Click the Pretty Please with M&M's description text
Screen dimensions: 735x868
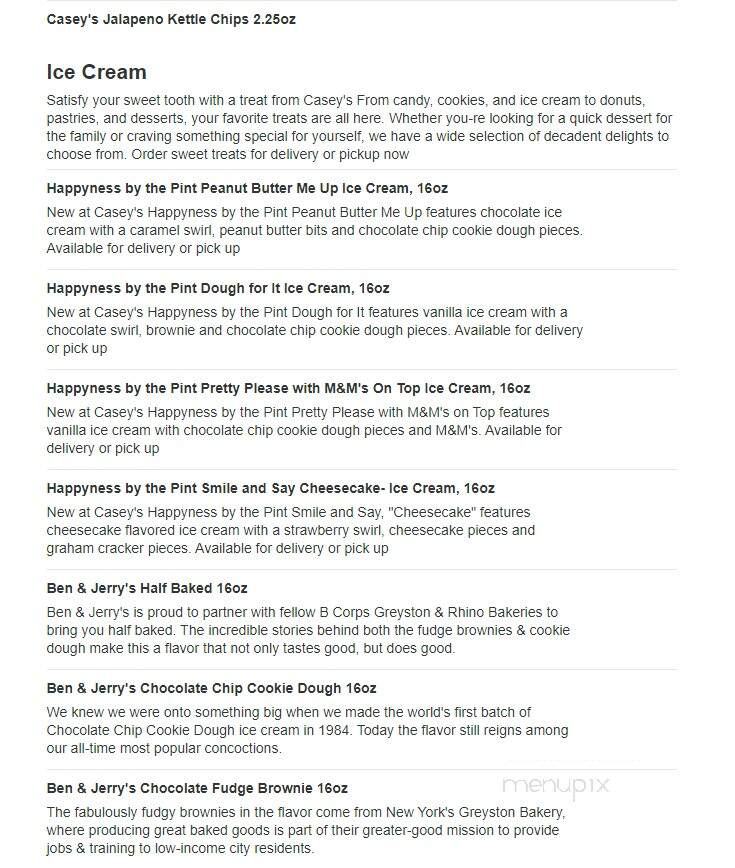(304, 430)
